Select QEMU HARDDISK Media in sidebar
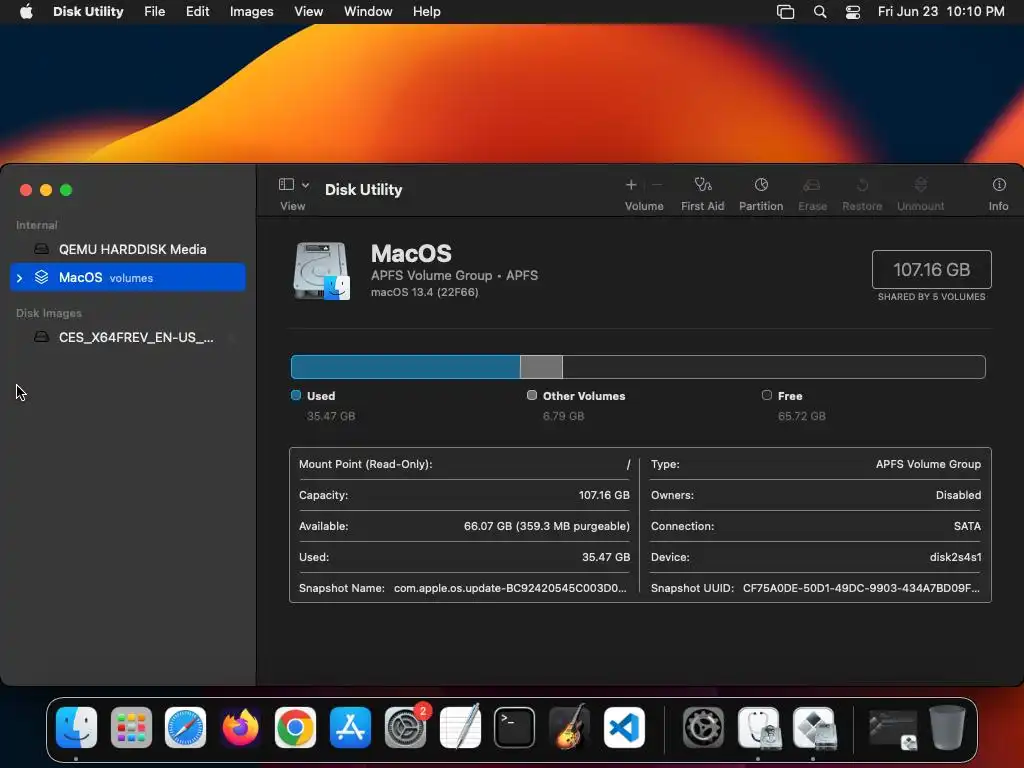1024x768 pixels. (x=128, y=249)
